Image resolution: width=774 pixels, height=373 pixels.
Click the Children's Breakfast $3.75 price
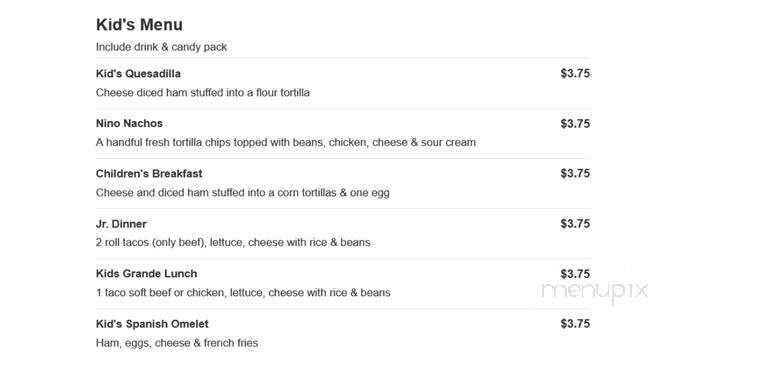click(x=575, y=174)
